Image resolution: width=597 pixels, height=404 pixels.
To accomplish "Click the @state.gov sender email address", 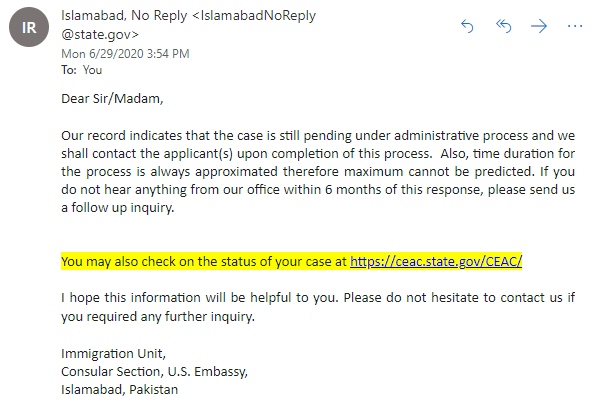I will (100, 35).
